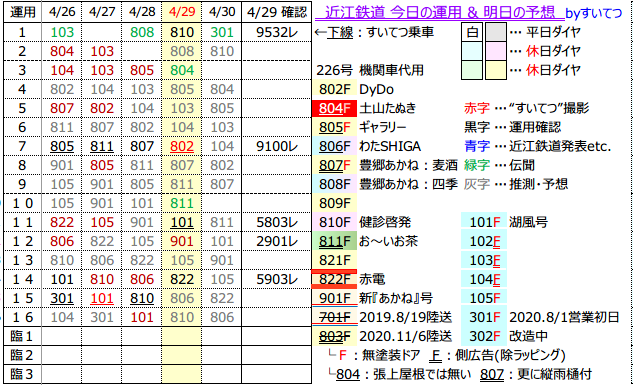Viewport: 633px width, 385px height.
Task: Select the underlined 101 in row 11
Action: click(x=182, y=222)
